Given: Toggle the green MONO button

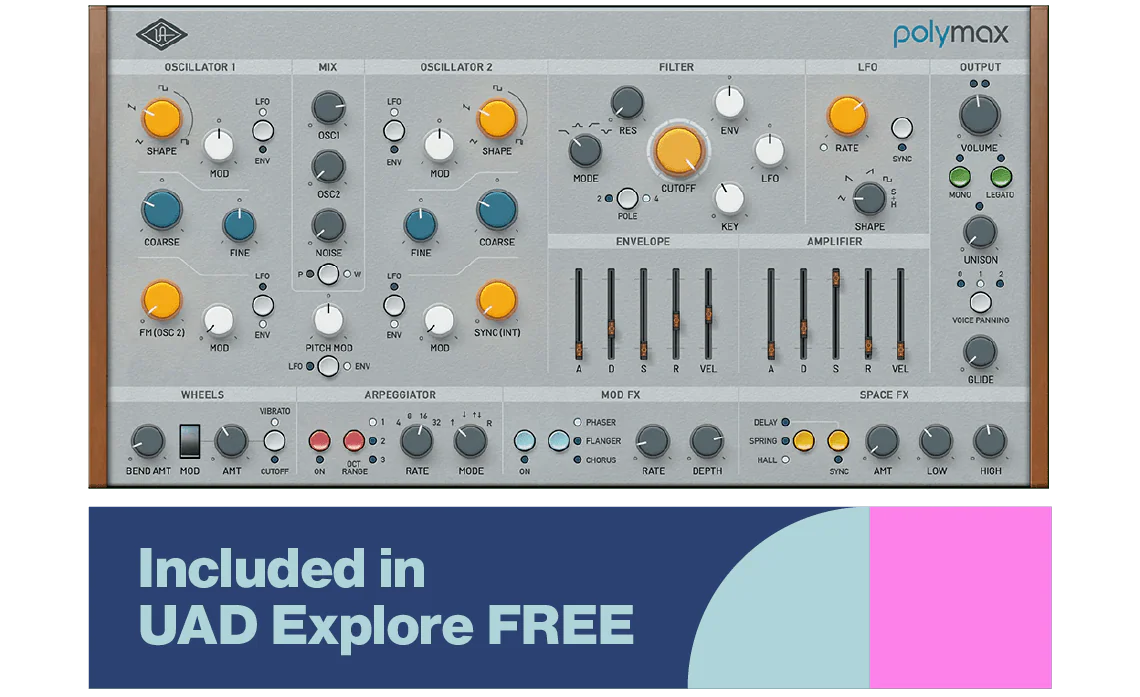Looking at the screenshot, I should [959, 177].
